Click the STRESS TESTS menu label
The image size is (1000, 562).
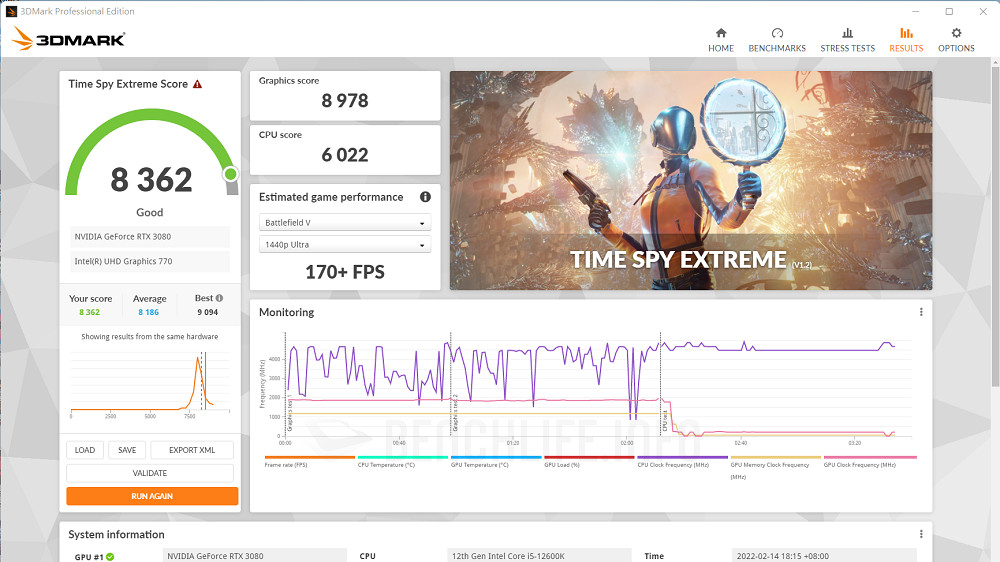[x=848, y=48]
